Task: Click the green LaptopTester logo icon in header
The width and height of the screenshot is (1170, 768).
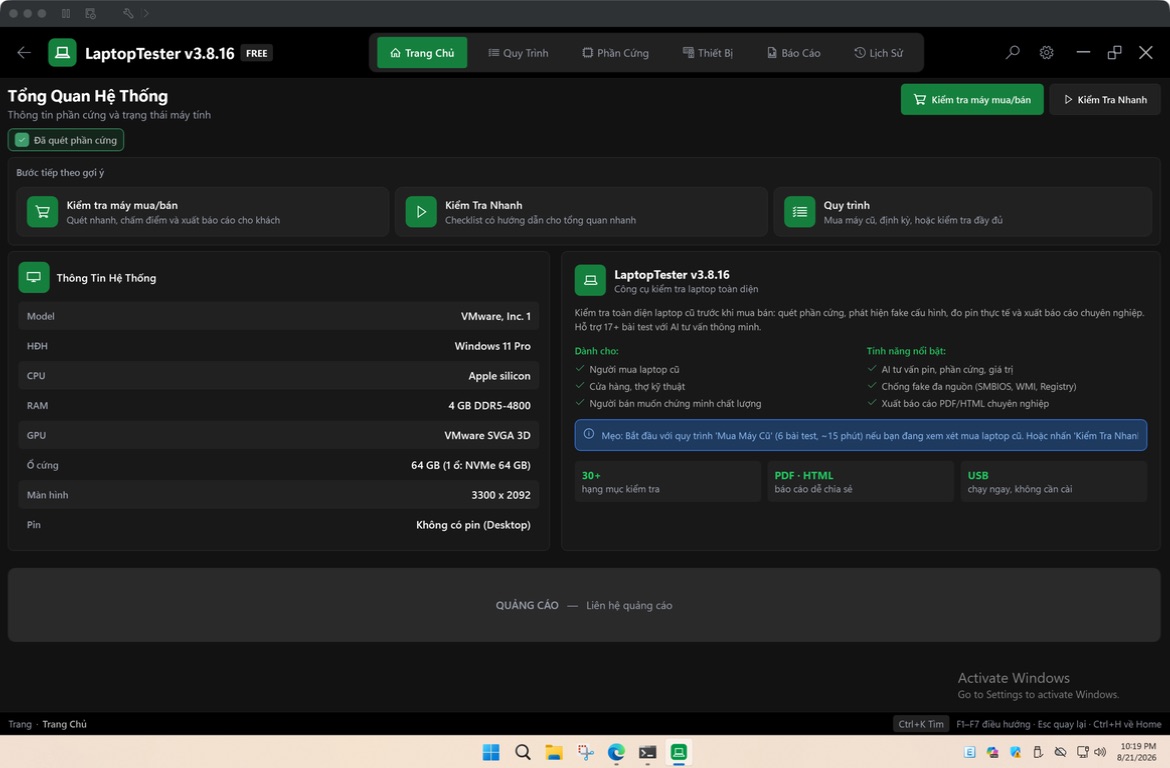Action: click(63, 53)
